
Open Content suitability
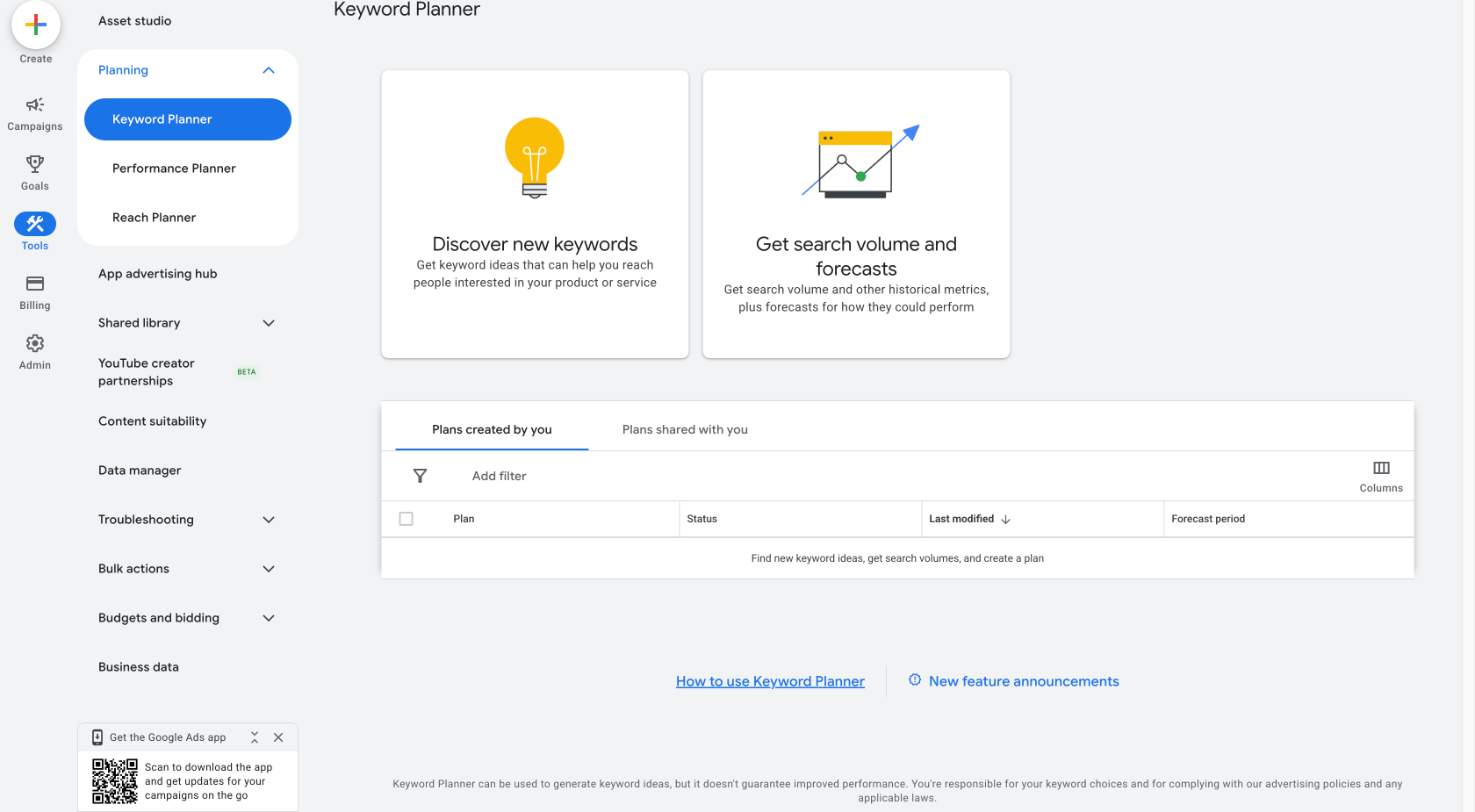152,421
